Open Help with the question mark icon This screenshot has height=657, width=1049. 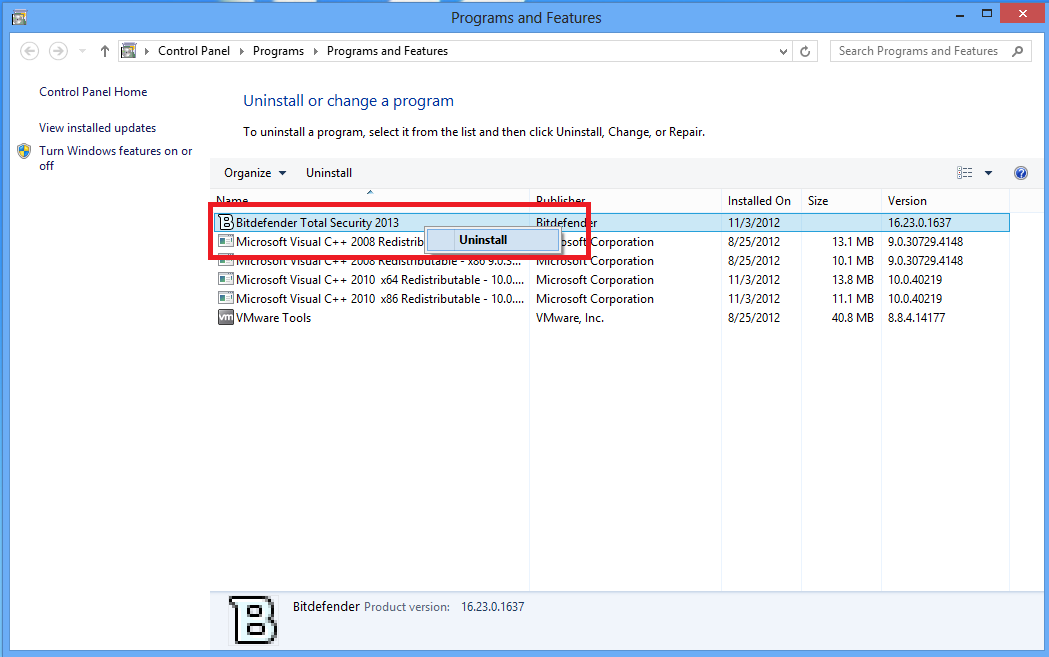pos(1021,173)
